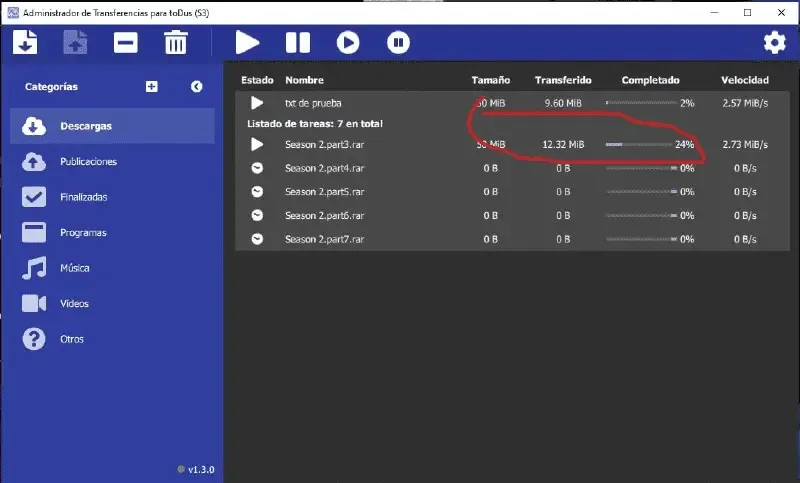Viewport: 800px width, 483px height.
Task: Click the 12.32 MiB transferred value
Action: [x=563, y=144]
